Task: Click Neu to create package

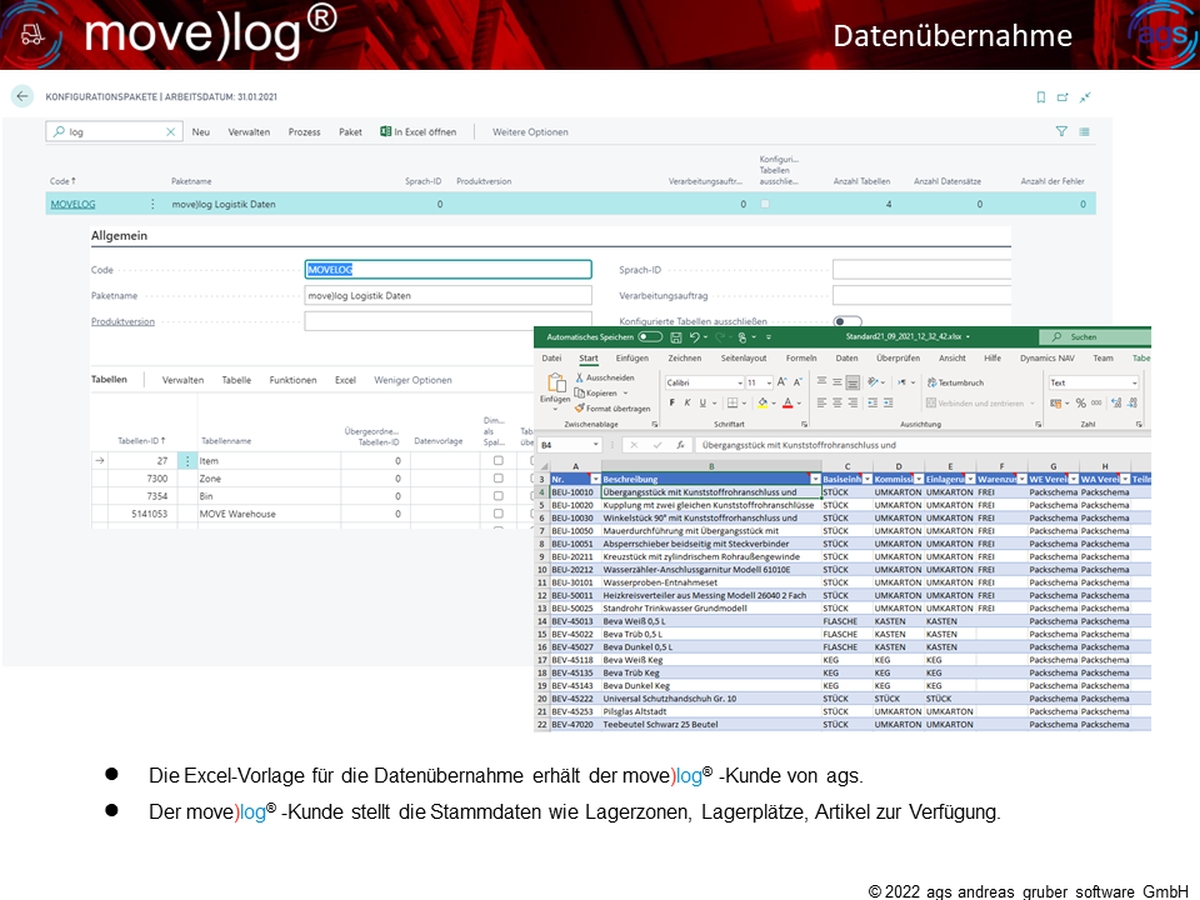Action: tap(201, 132)
